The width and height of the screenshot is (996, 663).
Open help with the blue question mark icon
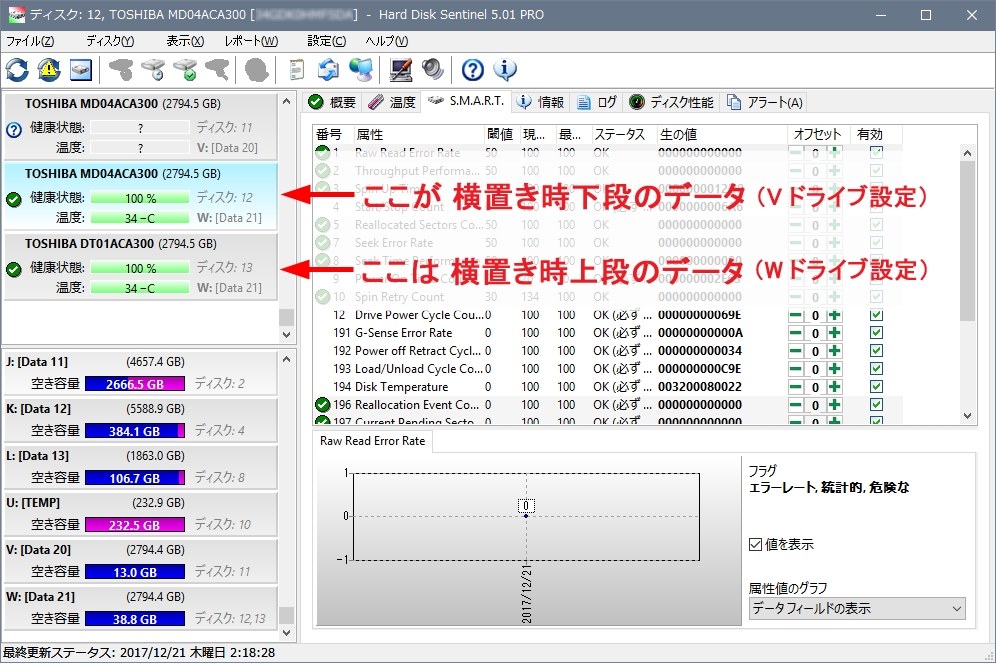point(473,70)
